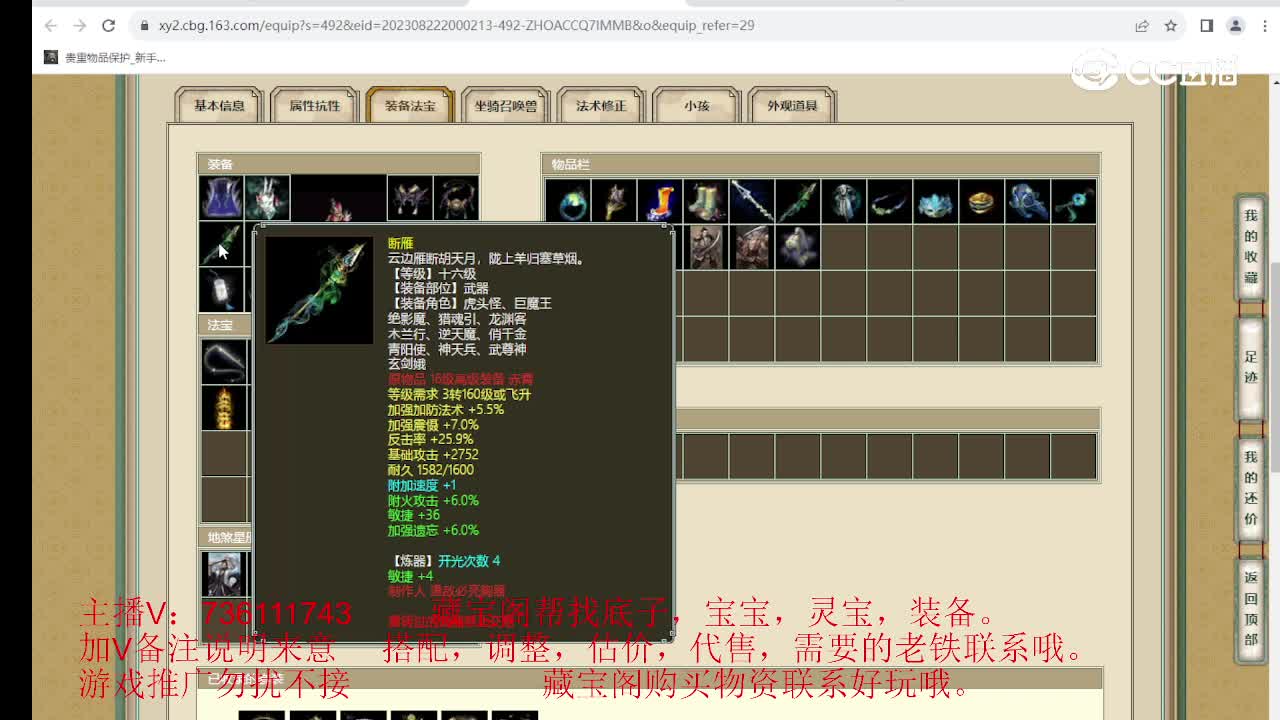This screenshot has width=1280, height=720.
Task: Click the golden pagoda 法宝 slot
Action: 224,407
